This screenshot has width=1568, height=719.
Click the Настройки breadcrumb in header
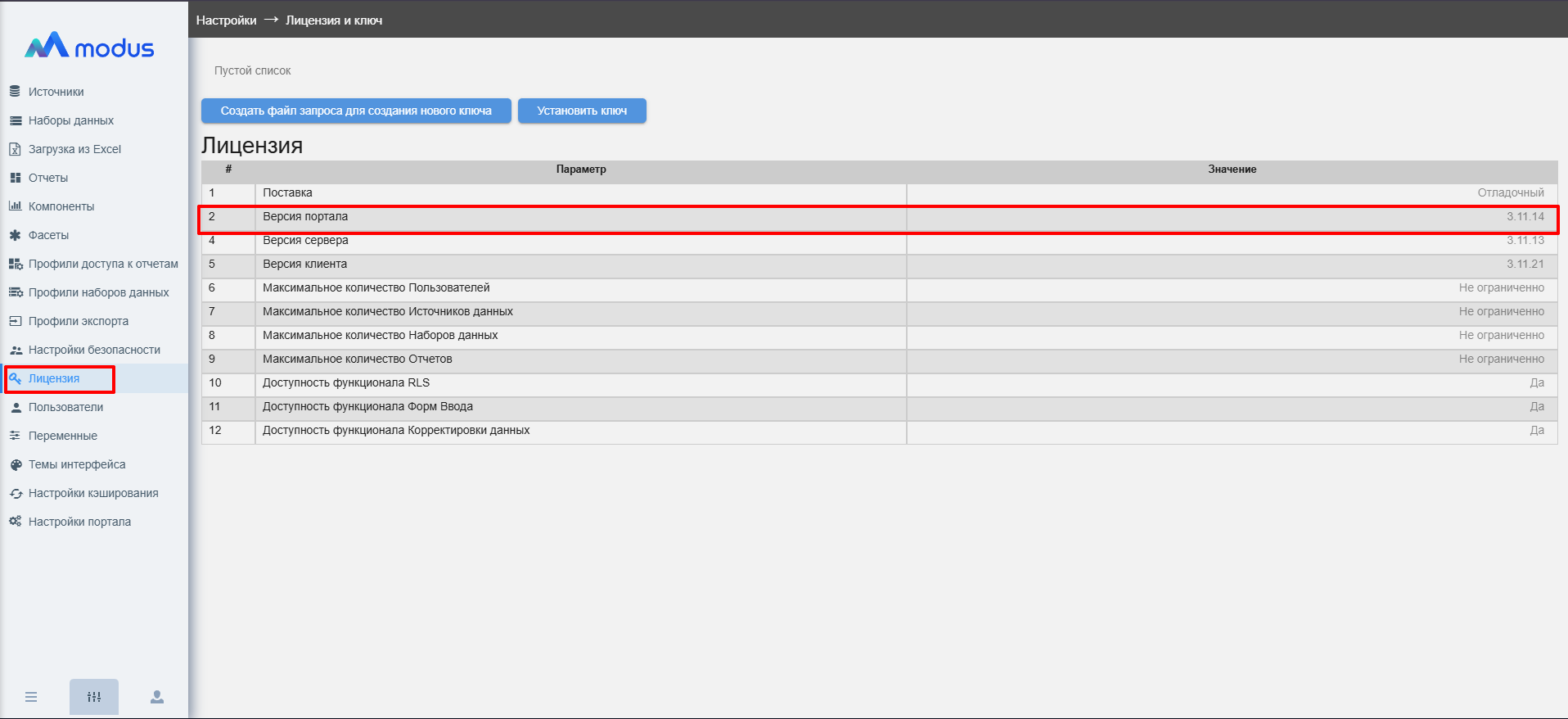pyautogui.click(x=226, y=20)
